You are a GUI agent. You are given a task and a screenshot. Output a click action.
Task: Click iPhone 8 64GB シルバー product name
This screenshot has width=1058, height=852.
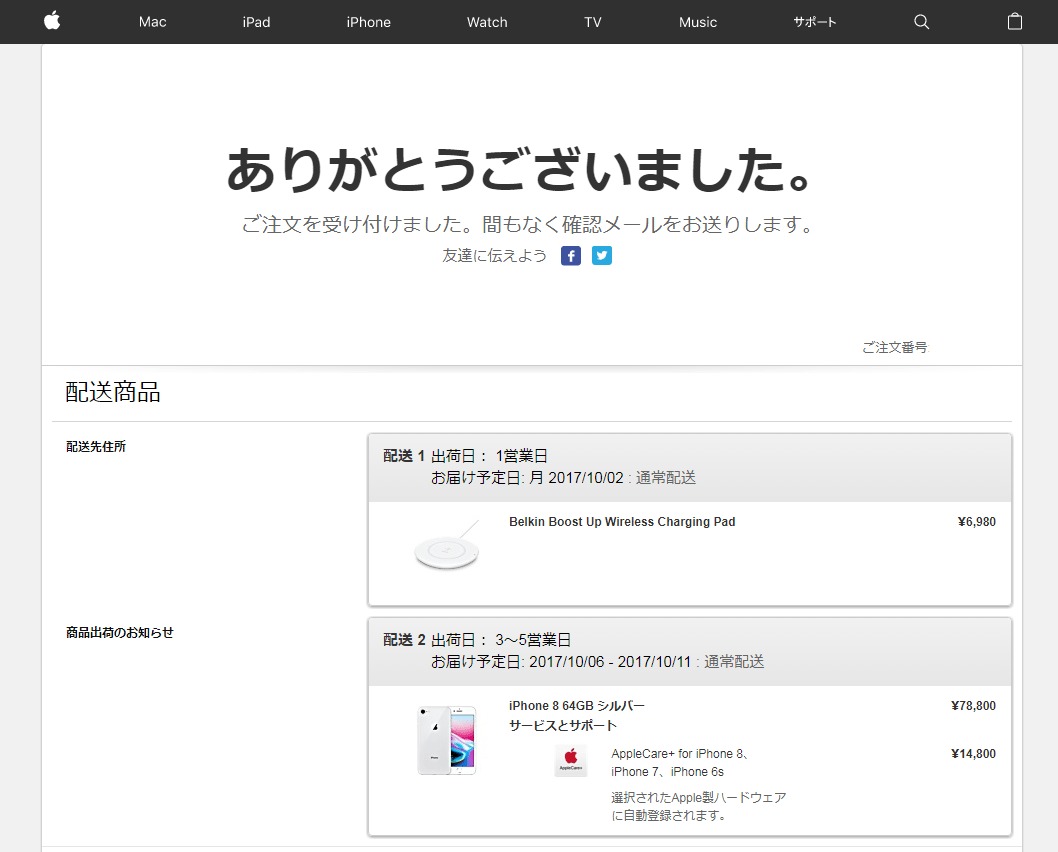577,706
